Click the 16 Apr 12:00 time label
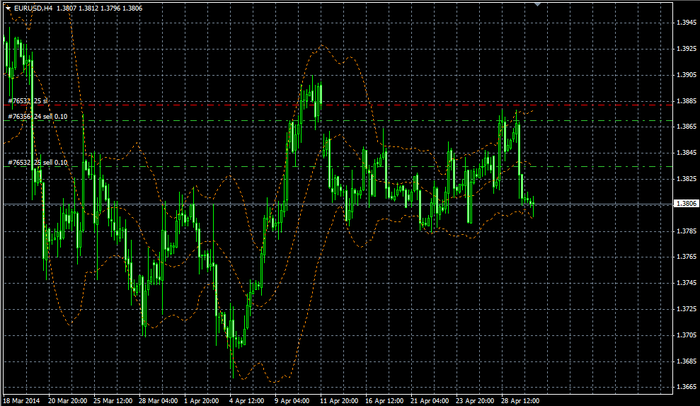The width and height of the screenshot is (700, 406). click(384, 401)
